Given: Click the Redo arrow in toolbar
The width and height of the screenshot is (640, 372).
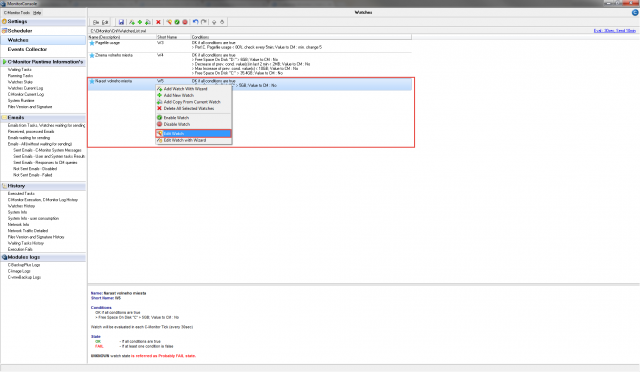Looking at the screenshot, I should 204,22.
